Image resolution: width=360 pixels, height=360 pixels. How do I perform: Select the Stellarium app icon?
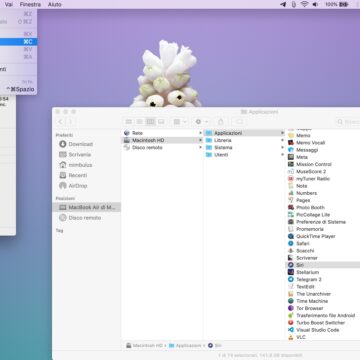click(x=291, y=272)
